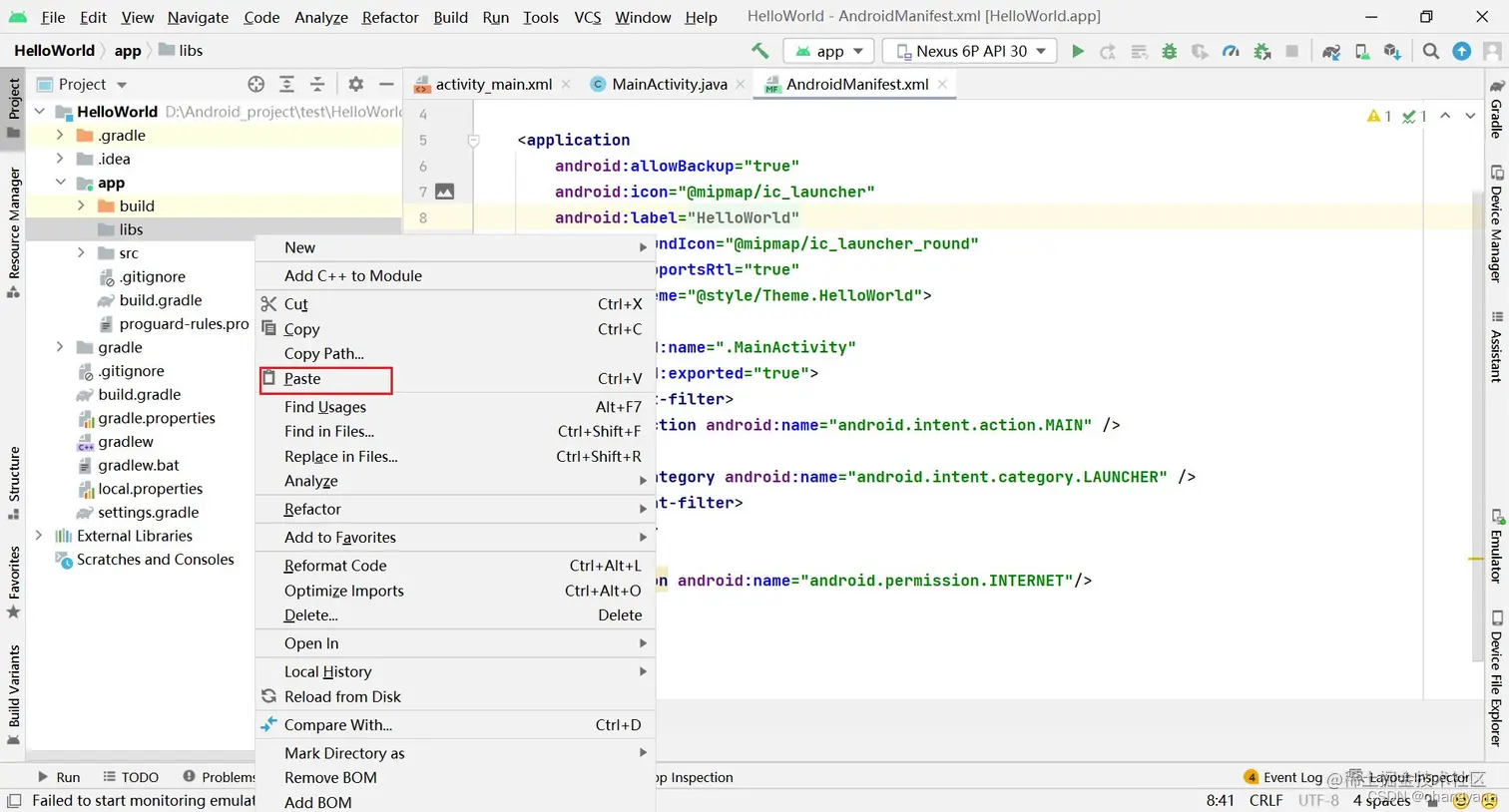Open the Event Log button
Screen dimensions: 1509x812
tap(1282, 777)
